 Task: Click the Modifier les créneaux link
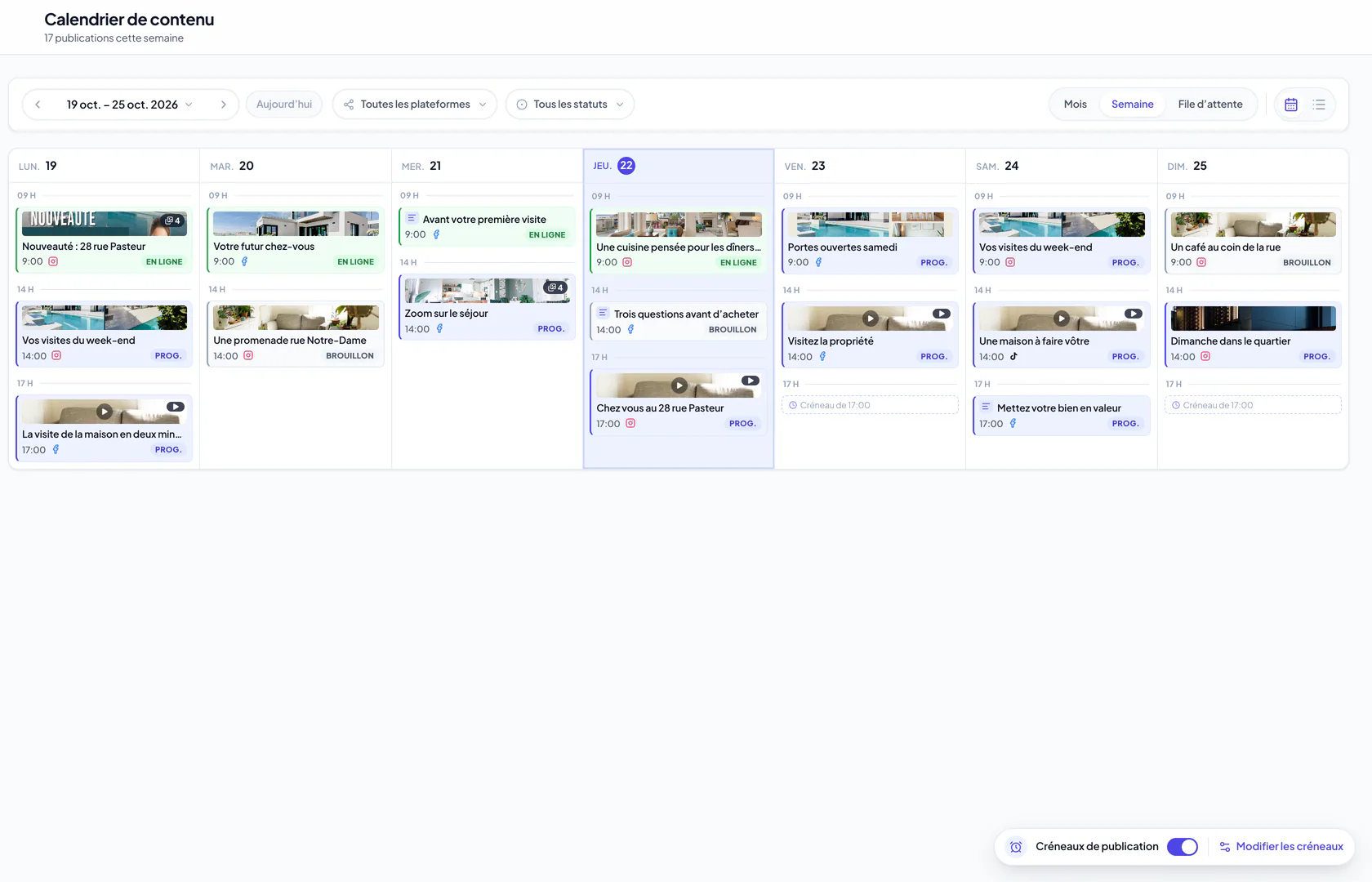[1281, 847]
